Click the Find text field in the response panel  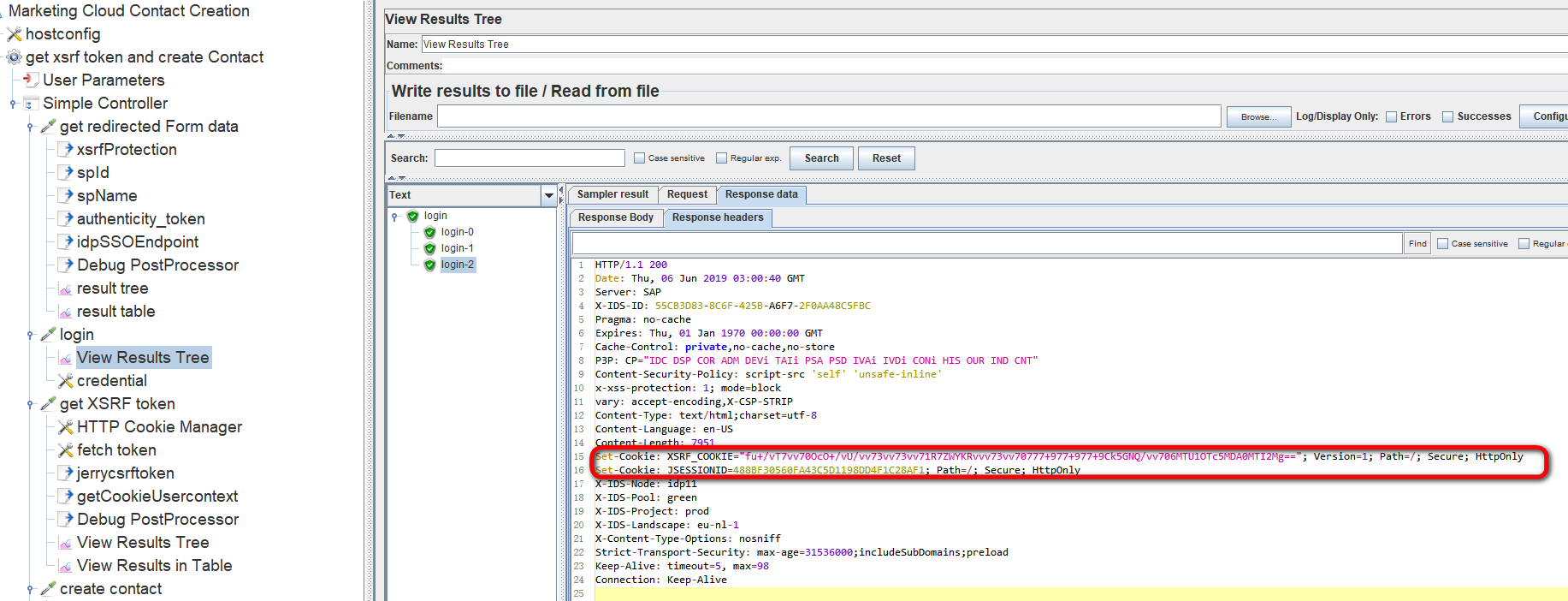[986, 244]
